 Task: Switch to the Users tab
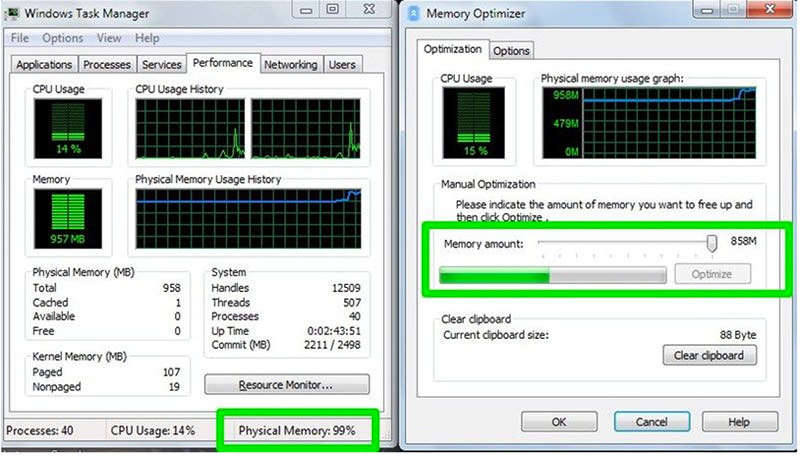tap(342, 65)
